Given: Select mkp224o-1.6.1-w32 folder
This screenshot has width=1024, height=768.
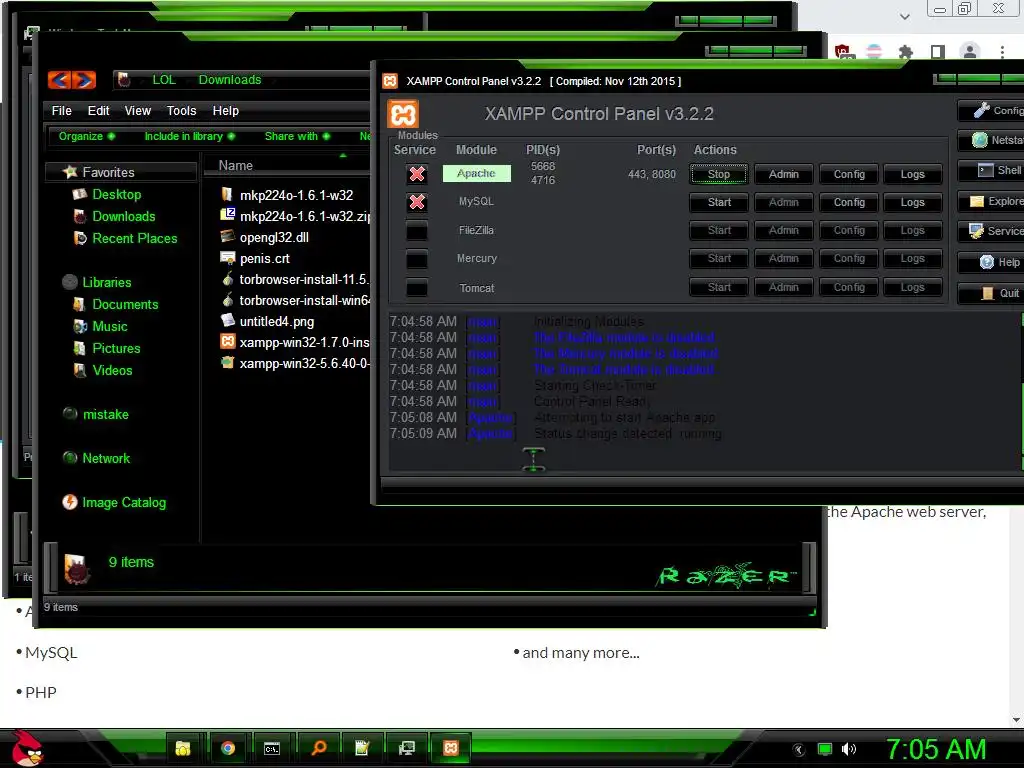Looking at the screenshot, I should coord(296,195).
